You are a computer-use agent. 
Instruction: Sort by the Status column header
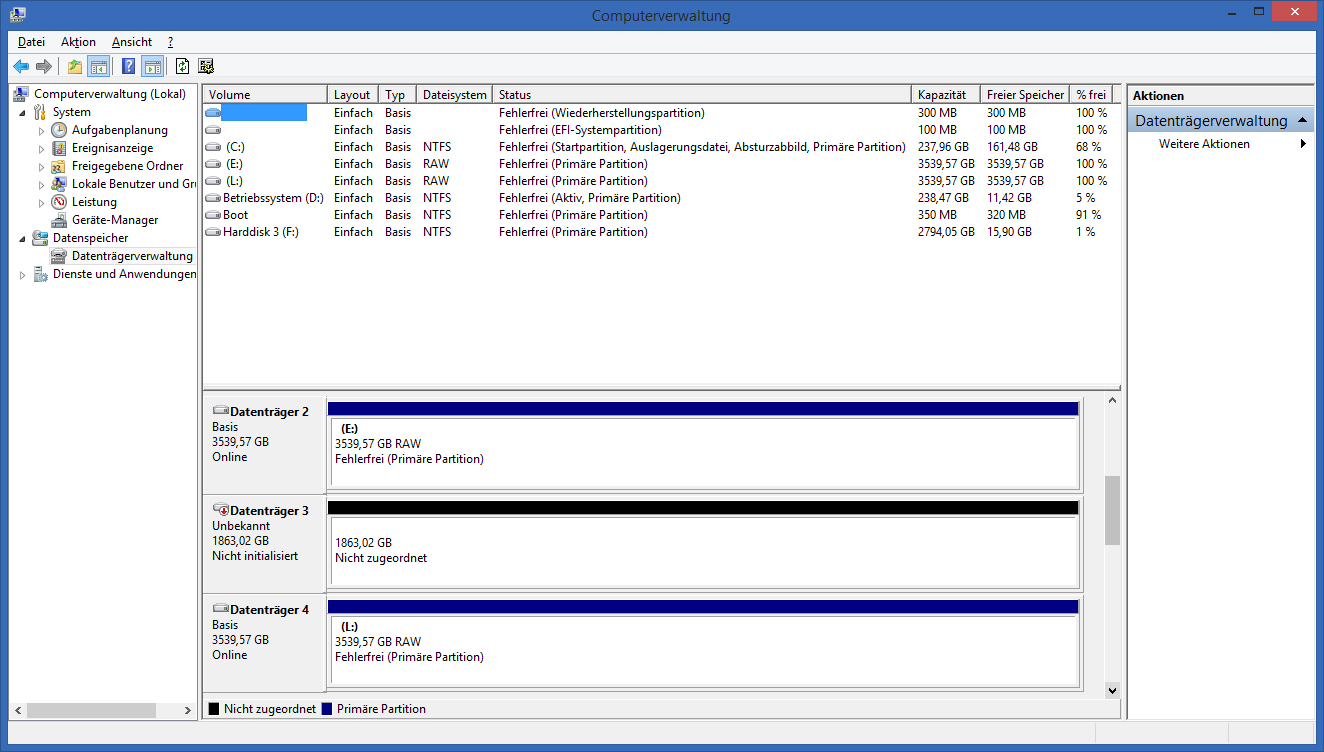coord(702,95)
